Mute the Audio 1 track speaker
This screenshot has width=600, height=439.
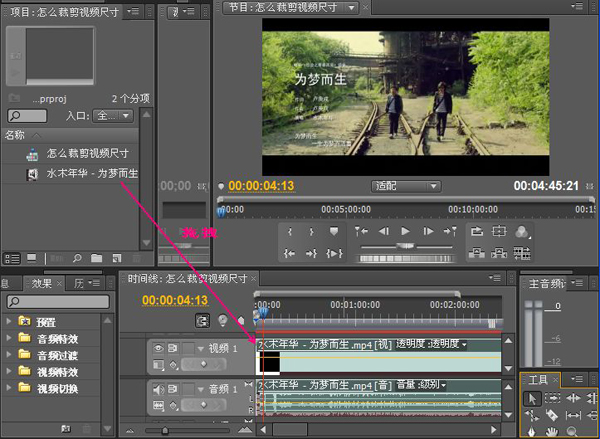tap(158, 390)
